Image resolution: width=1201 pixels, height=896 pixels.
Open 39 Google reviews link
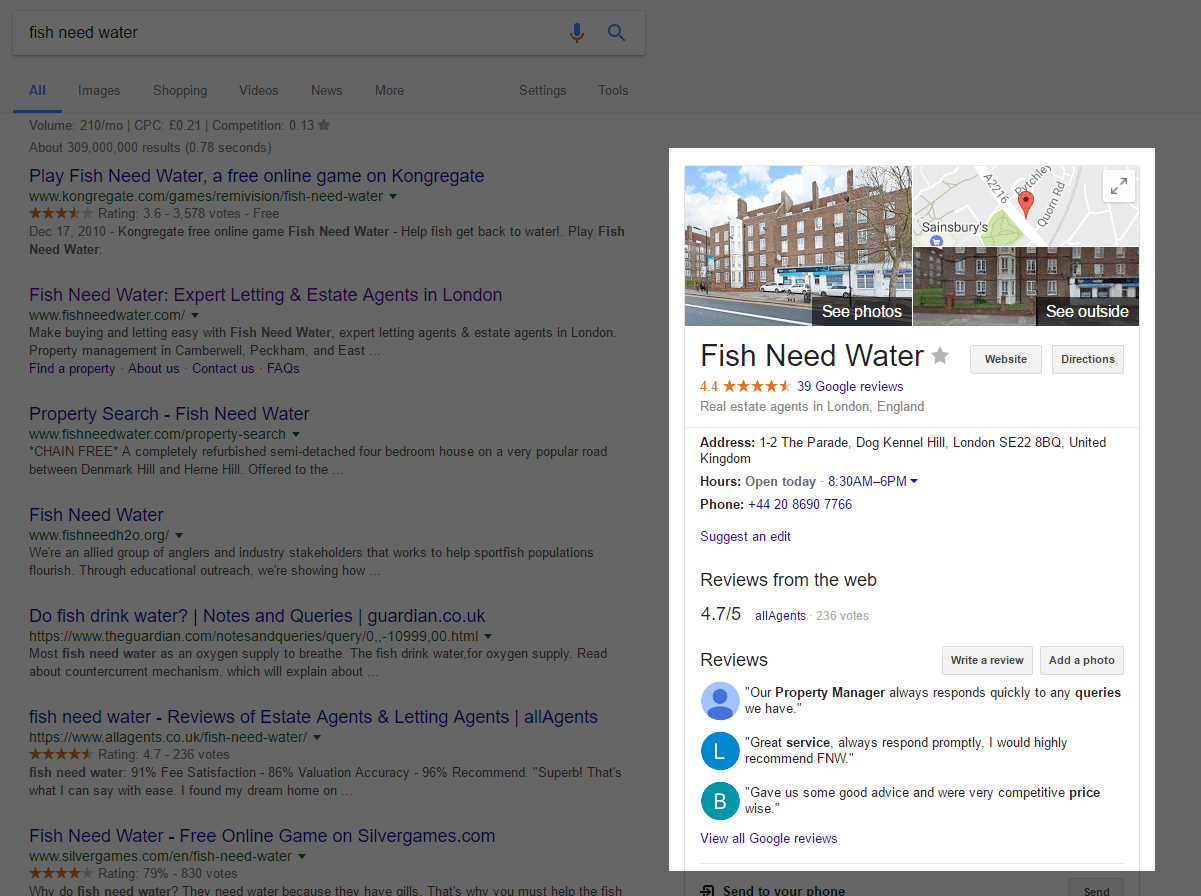tap(850, 386)
